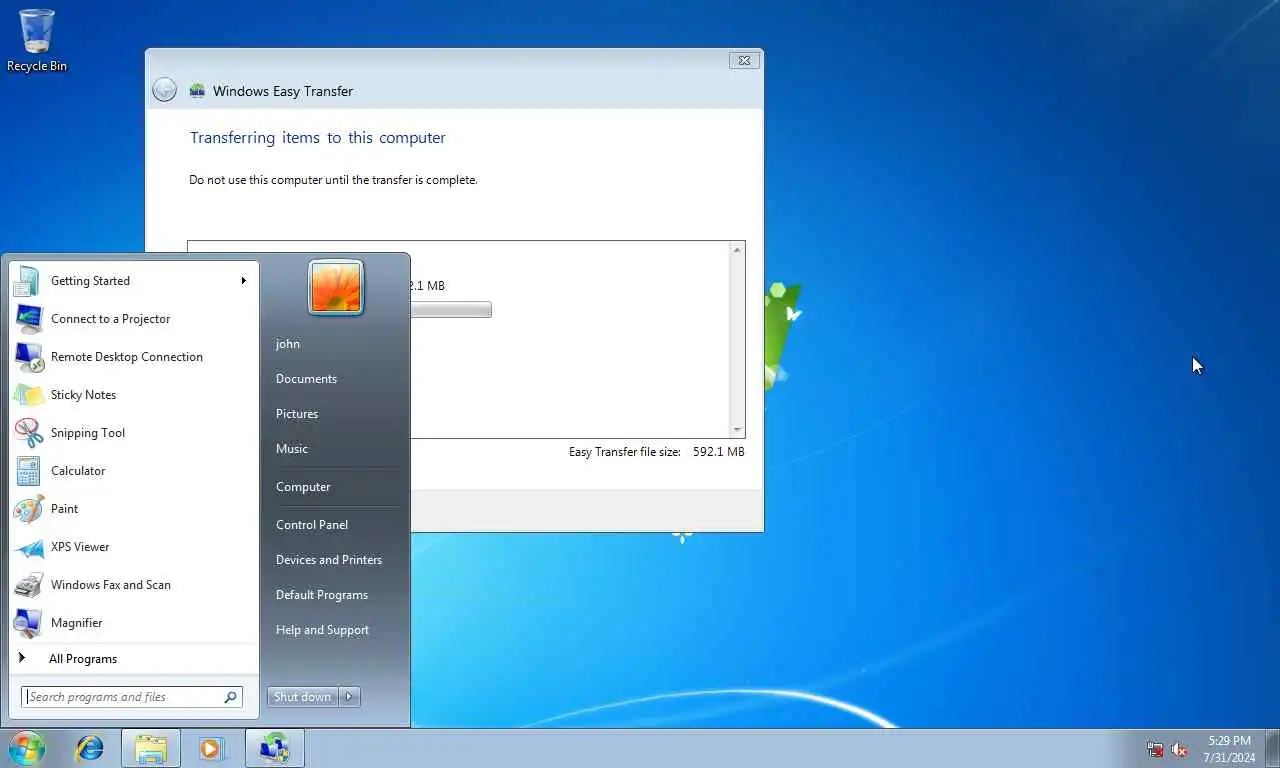The width and height of the screenshot is (1280, 768).
Task: Open Pictures from the Start menu
Action: [297, 414]
